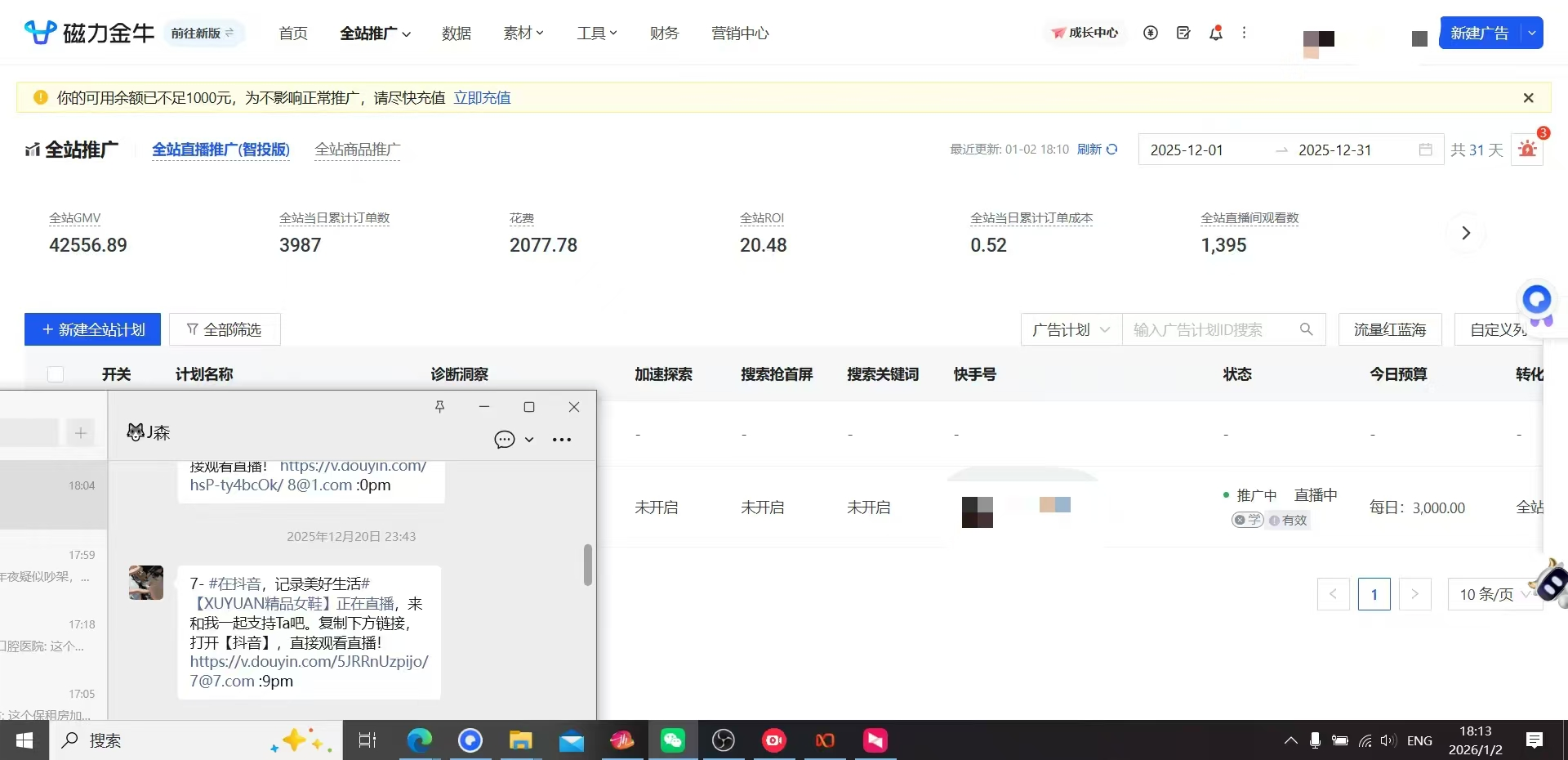This screenshot has height=760, width=1568.
Task: Open the calendar icon for date range
Action: tap(1425, 150)
